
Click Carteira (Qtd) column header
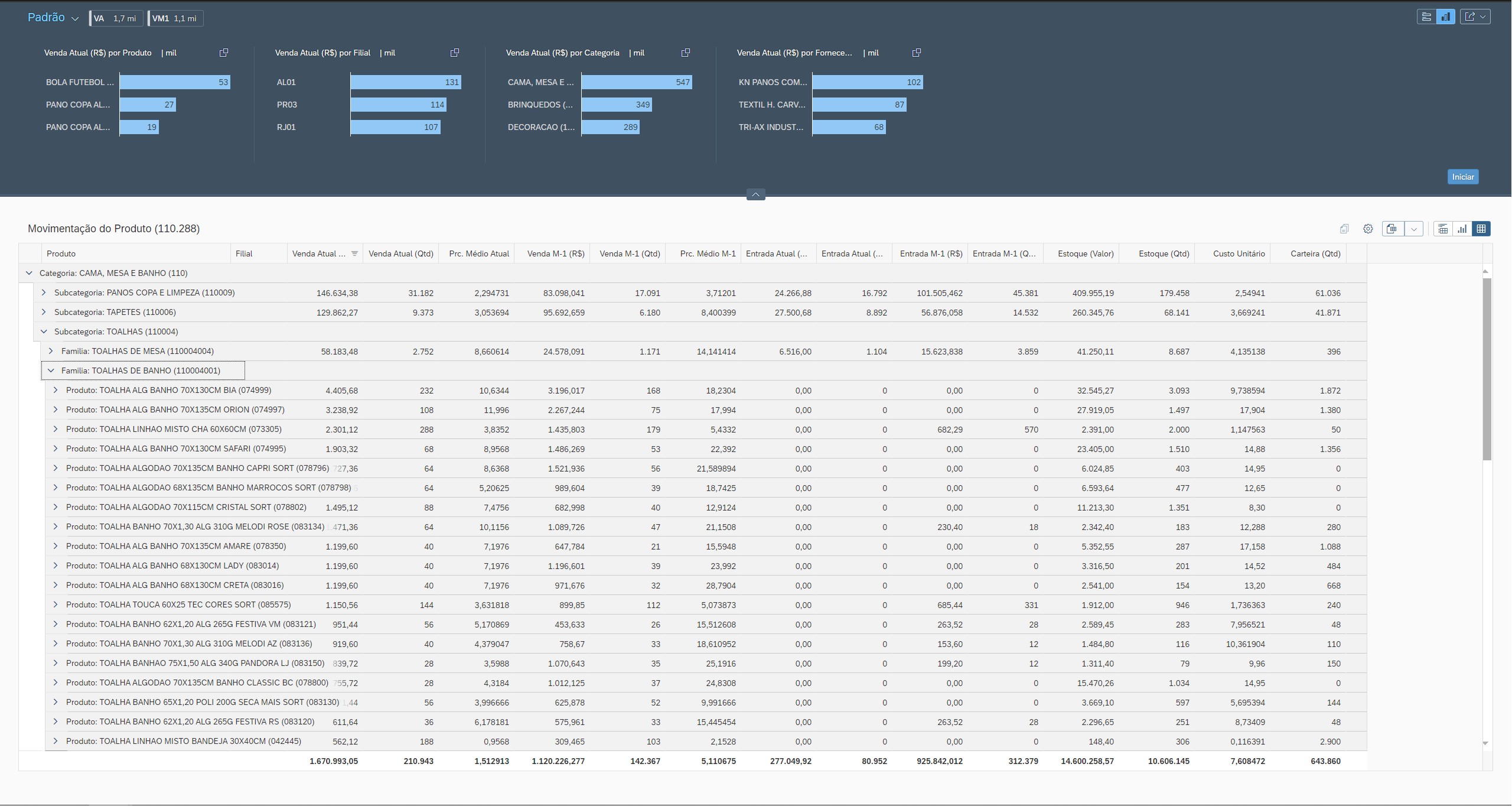pyautogui.click(x=1308, y=253)
